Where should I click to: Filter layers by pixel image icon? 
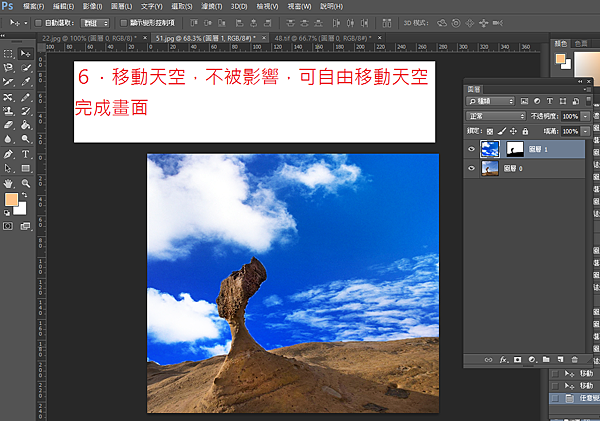(x=524, y=101)
